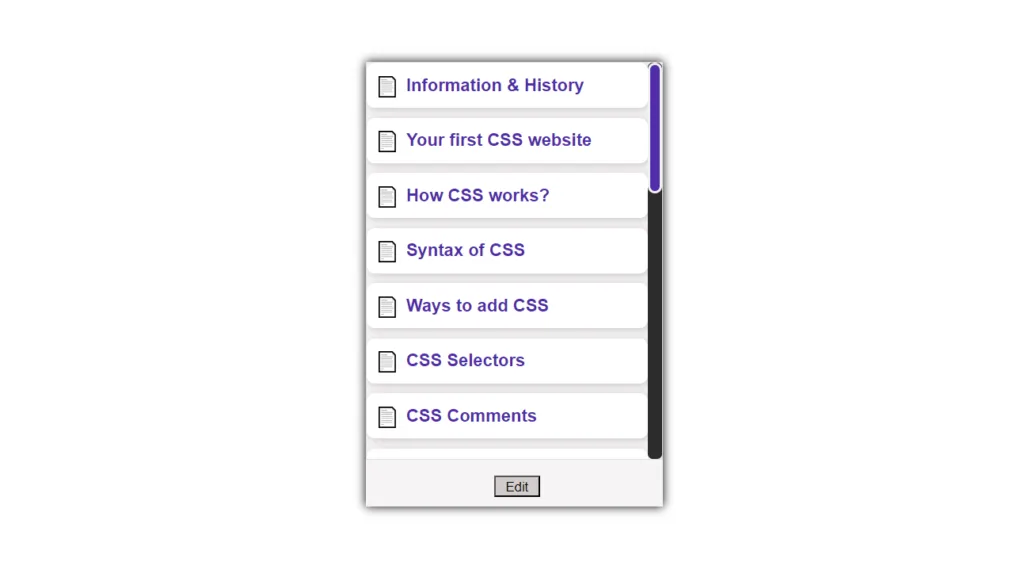This screenshot has height=581, width=1024.
Task: Click the Edit button
Action: tap(517, 486)
